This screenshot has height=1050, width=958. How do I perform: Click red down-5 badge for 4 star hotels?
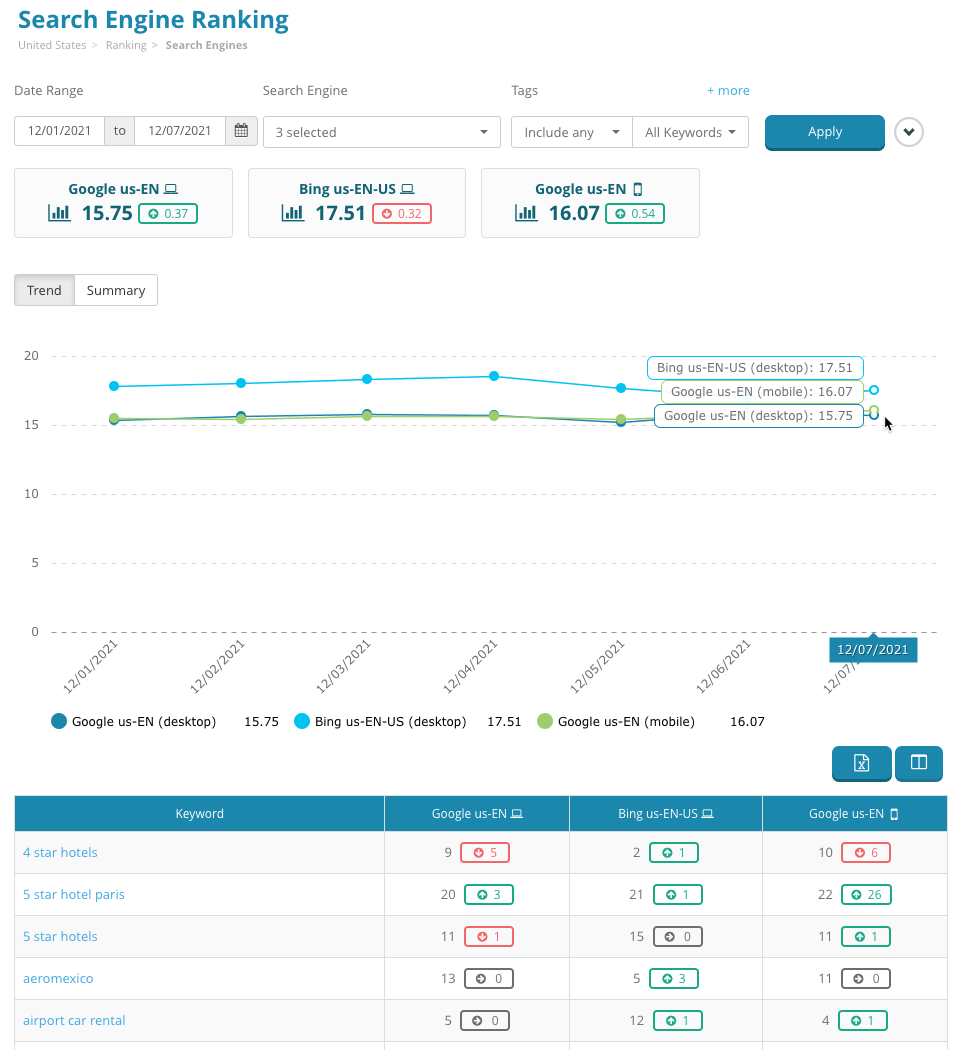(485, 853)
